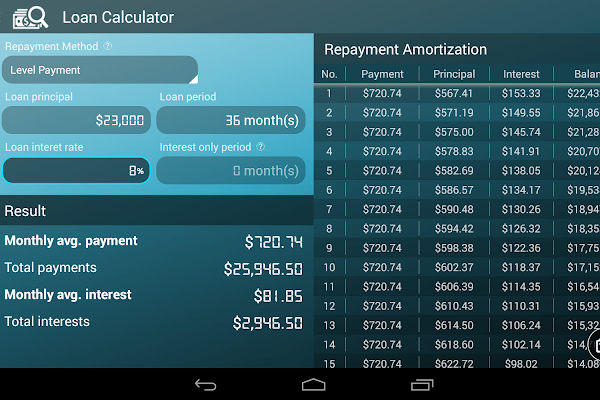The image size is (600, 400).
Task: Edit the Loan principal field $23,000
Action: [76, 120]
